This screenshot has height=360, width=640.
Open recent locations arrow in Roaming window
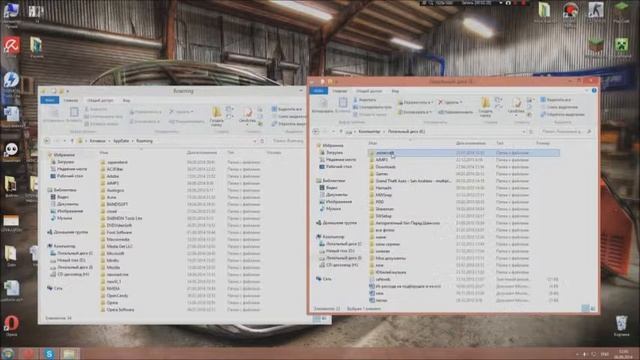[64, 141]
